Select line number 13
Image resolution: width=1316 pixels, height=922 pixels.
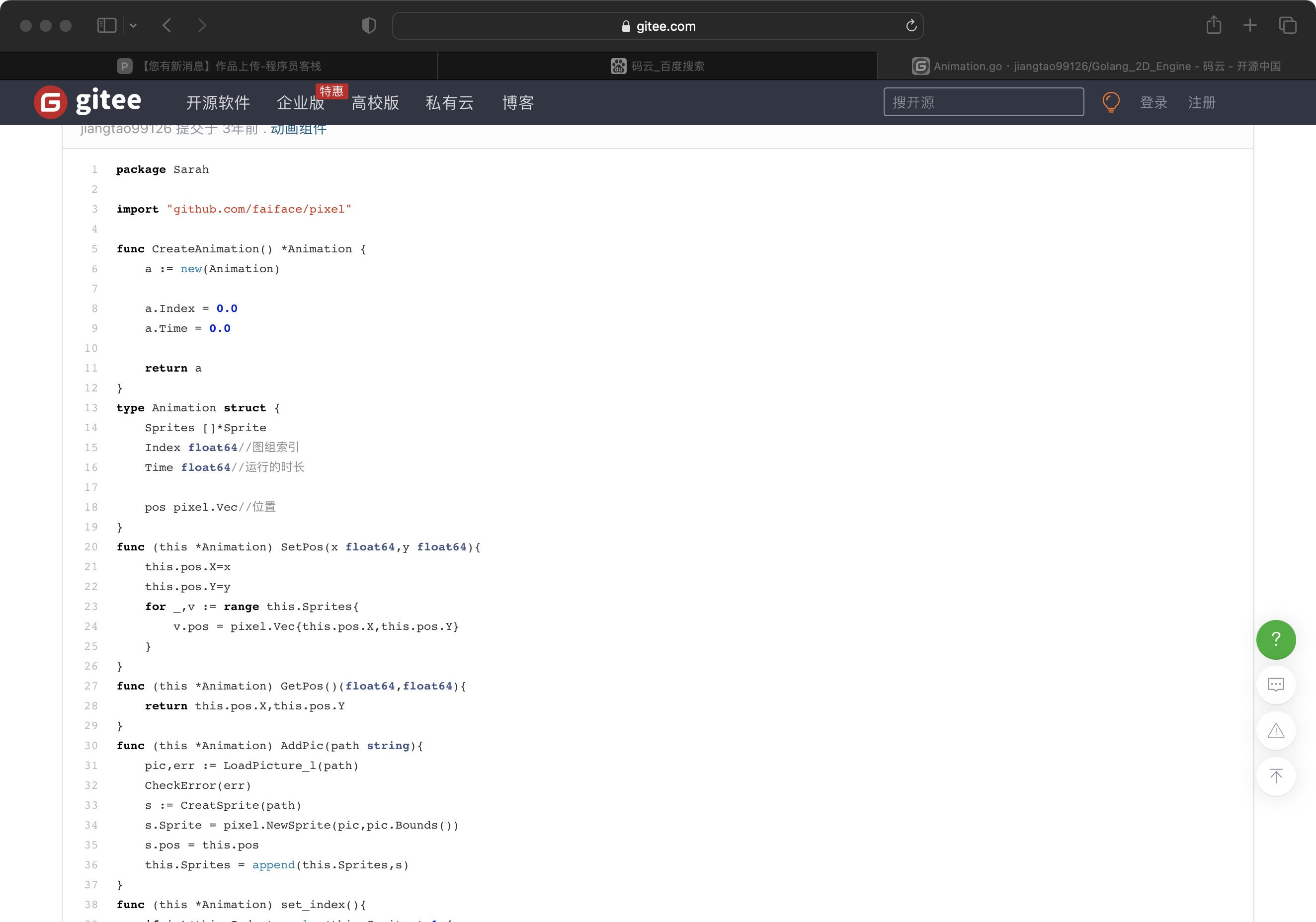point(91,407)
